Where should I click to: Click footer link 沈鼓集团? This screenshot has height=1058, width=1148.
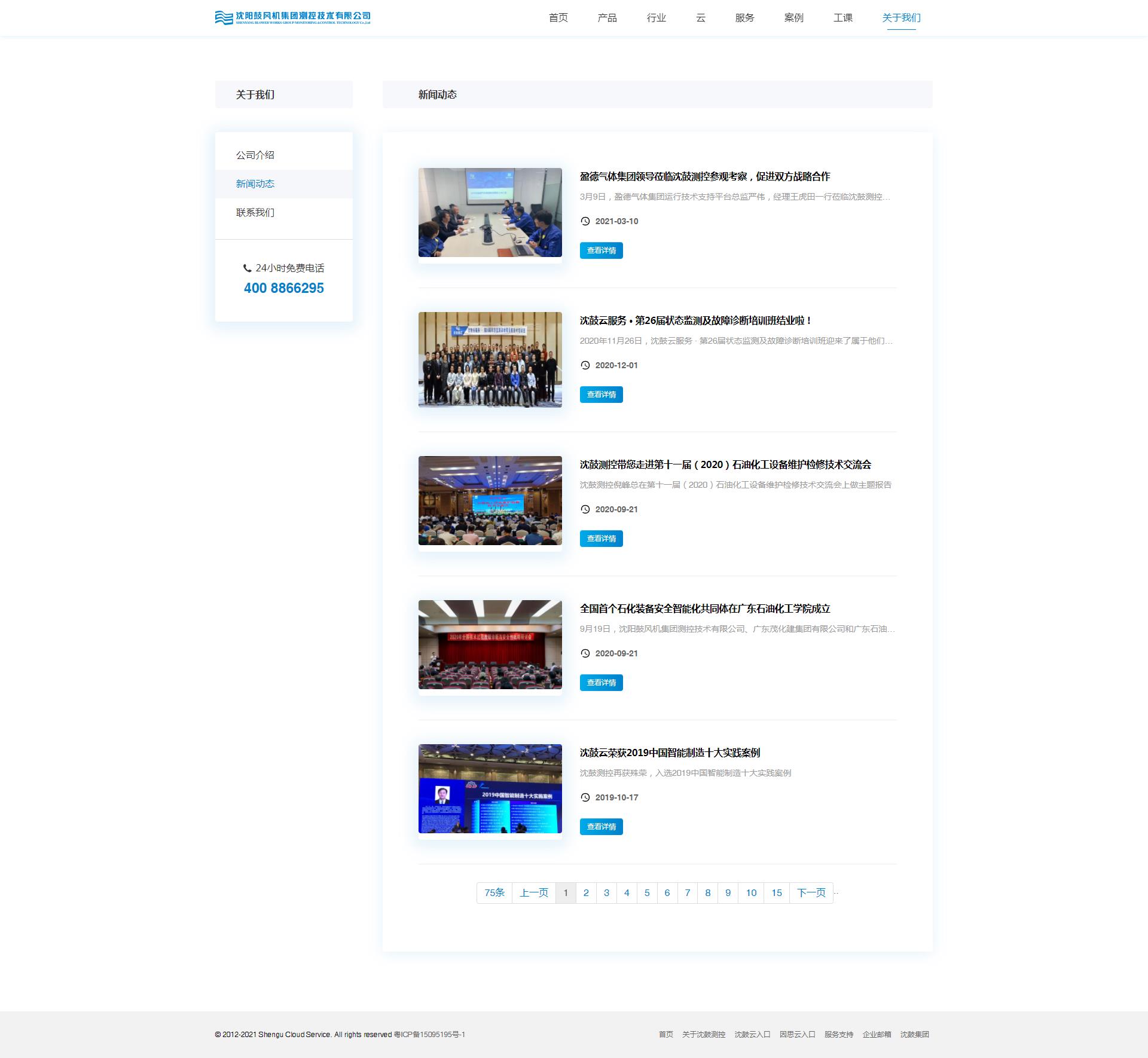915,1035
